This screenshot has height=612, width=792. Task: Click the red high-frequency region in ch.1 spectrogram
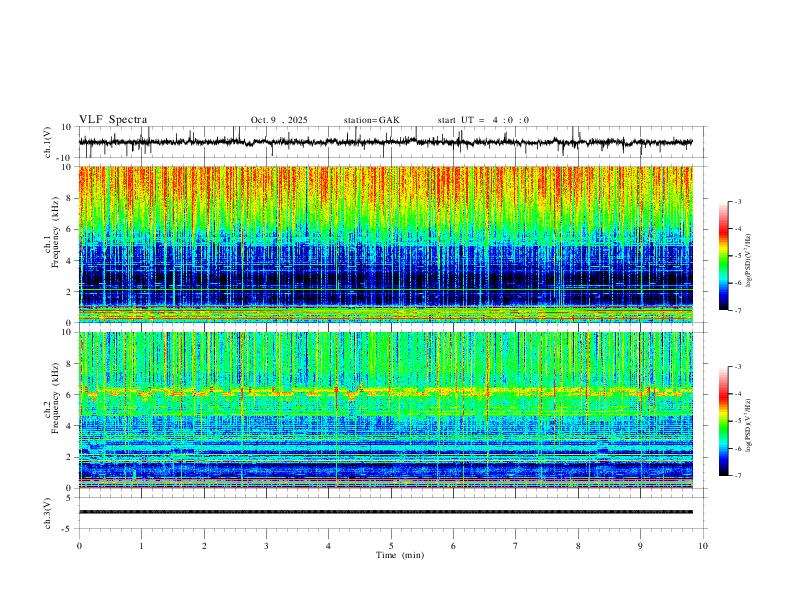tap(386, 183)
